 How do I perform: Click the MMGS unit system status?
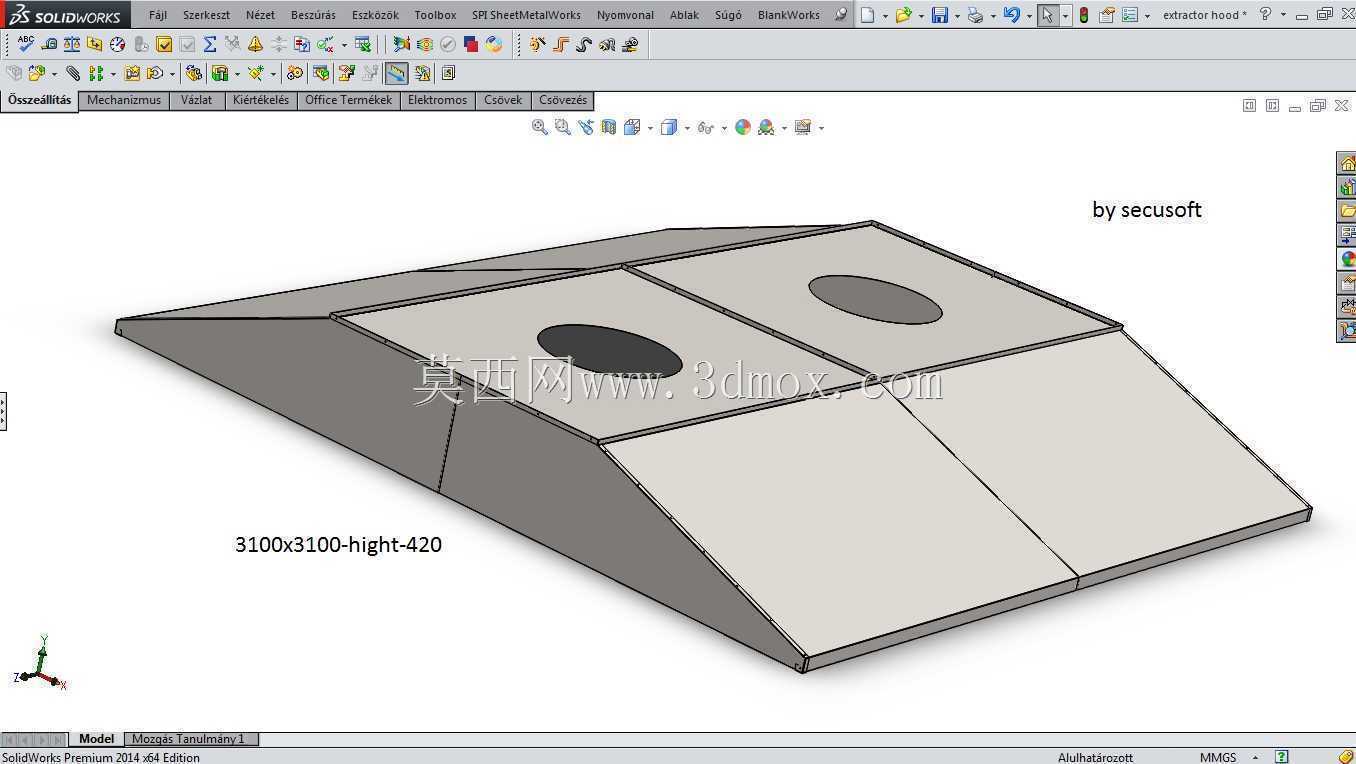[1218, 757]
